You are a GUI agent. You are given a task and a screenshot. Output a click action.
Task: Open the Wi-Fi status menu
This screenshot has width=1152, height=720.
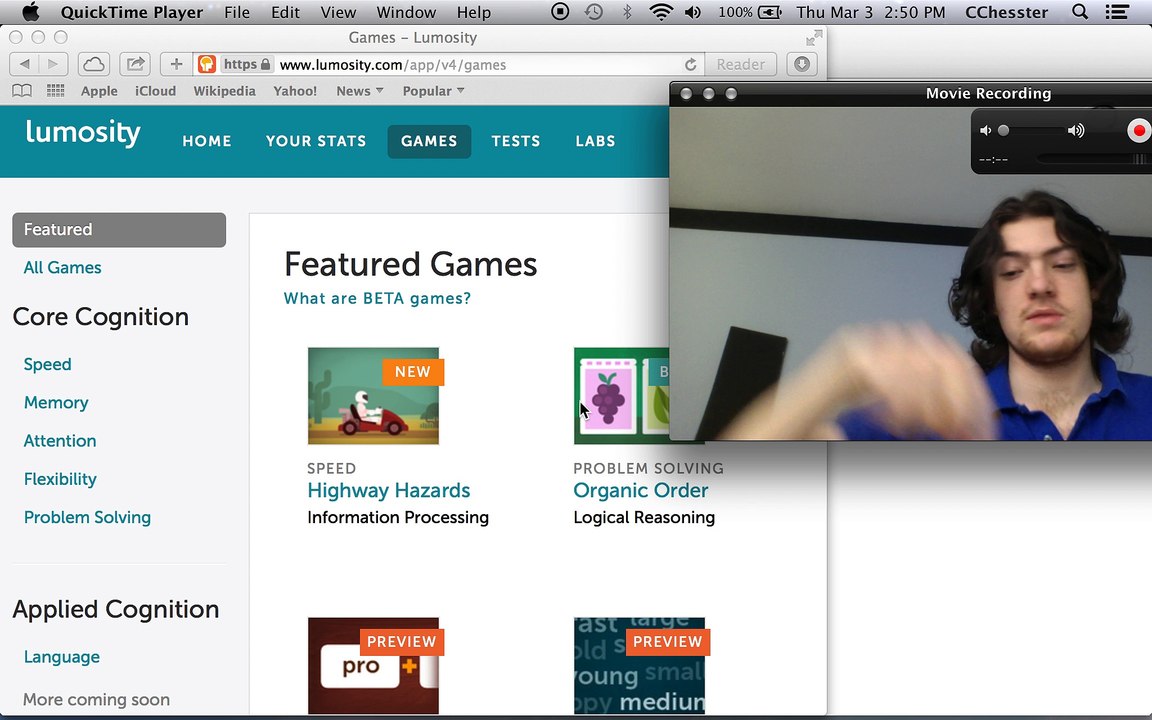click(661, 12)
